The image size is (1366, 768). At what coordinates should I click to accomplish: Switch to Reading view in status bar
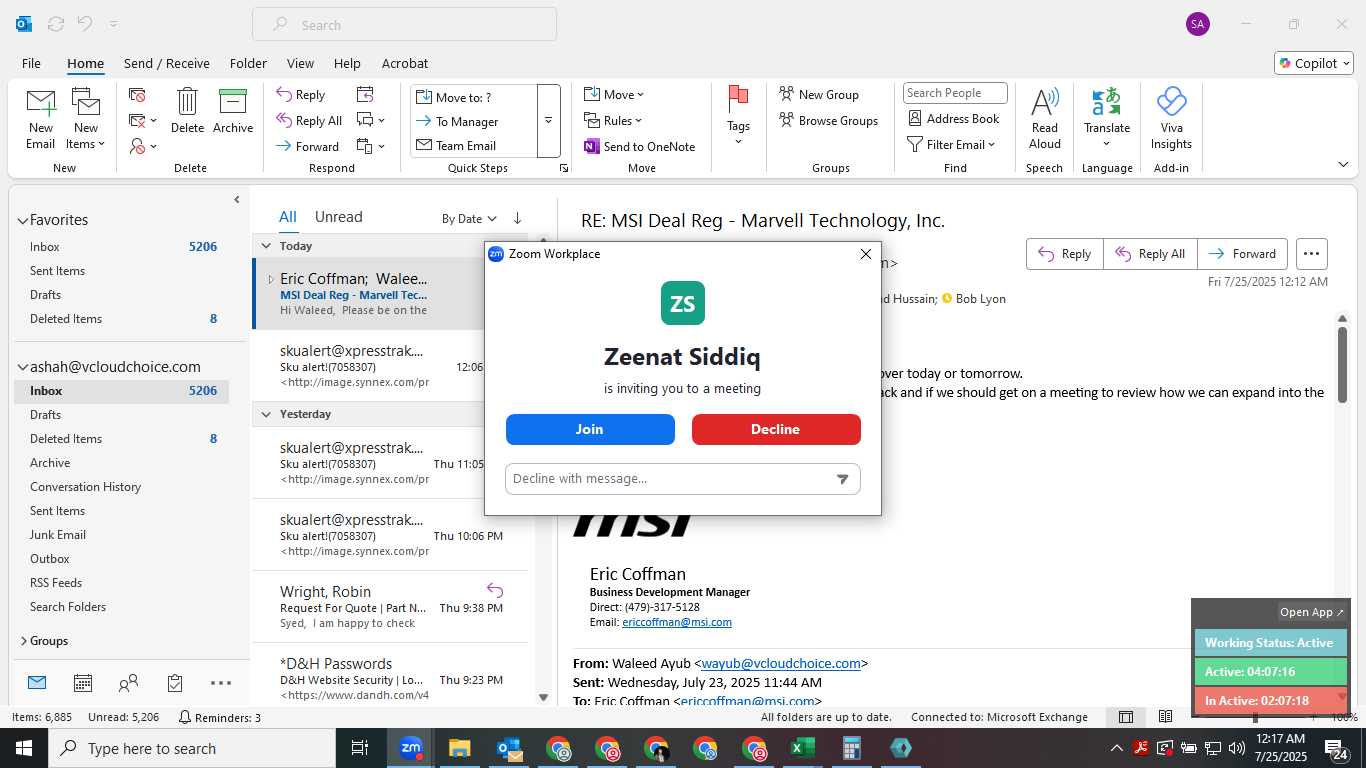[1165, 717]
